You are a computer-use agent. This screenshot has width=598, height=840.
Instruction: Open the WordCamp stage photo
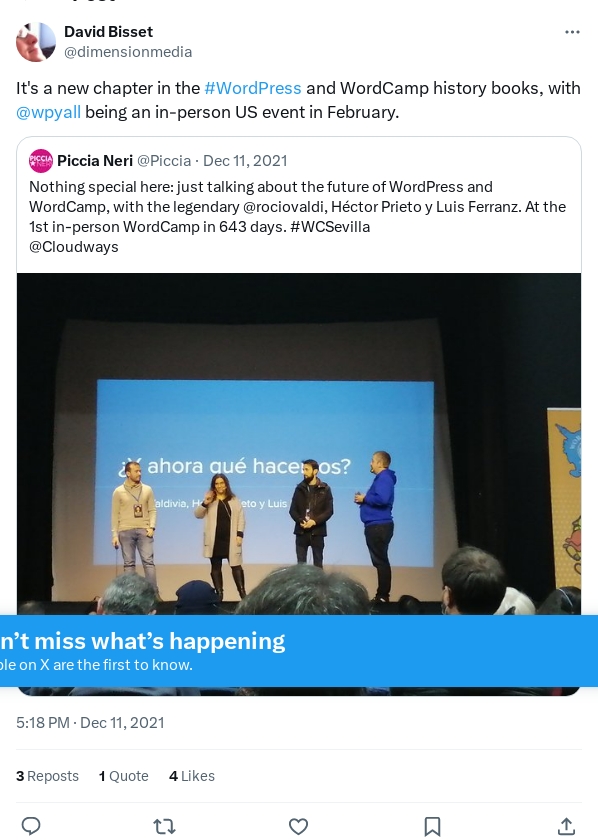pyautogui.click(x=299, y=444)
